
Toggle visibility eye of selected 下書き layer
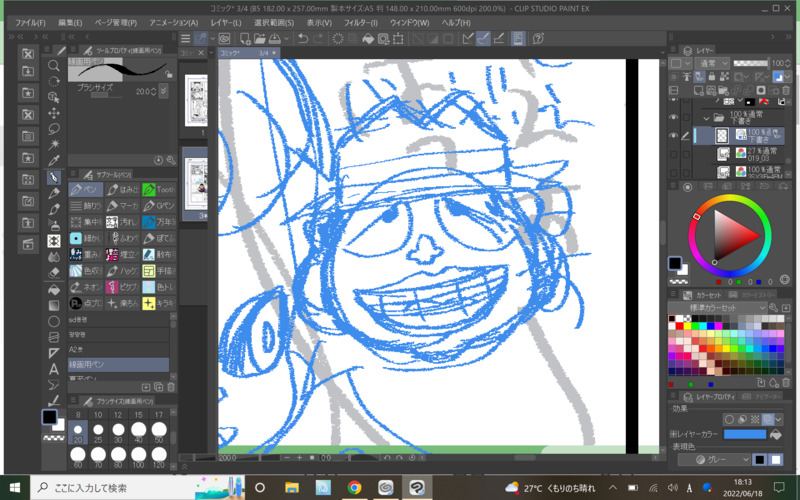(x=673, y=136)
